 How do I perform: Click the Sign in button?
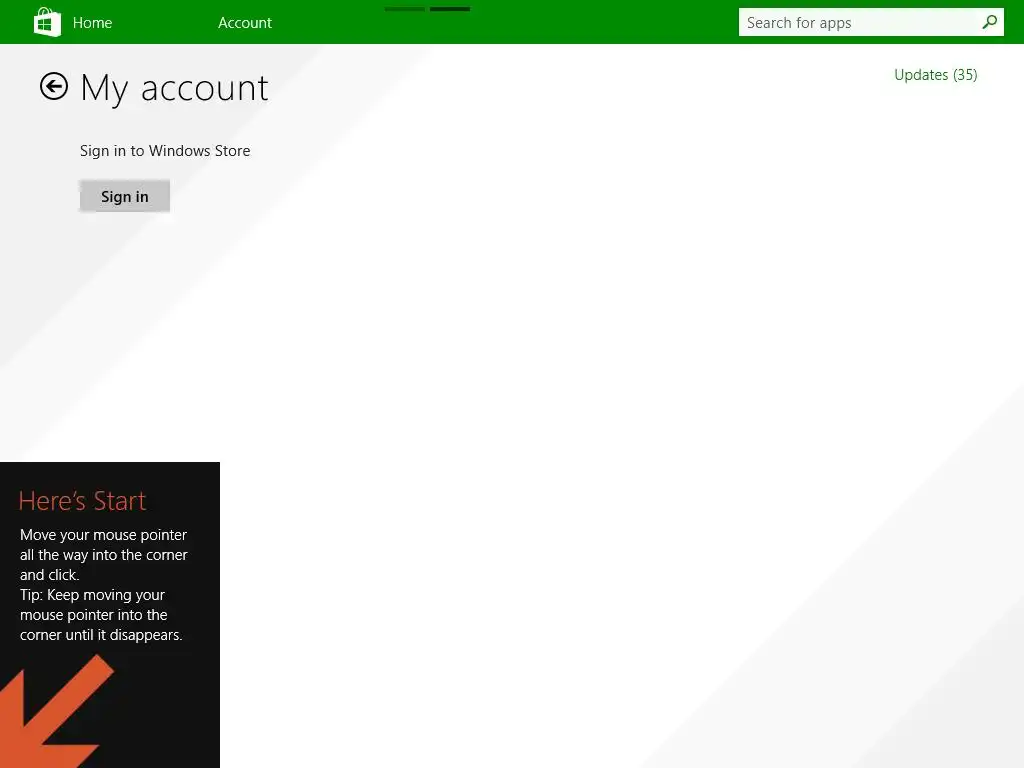125,196
